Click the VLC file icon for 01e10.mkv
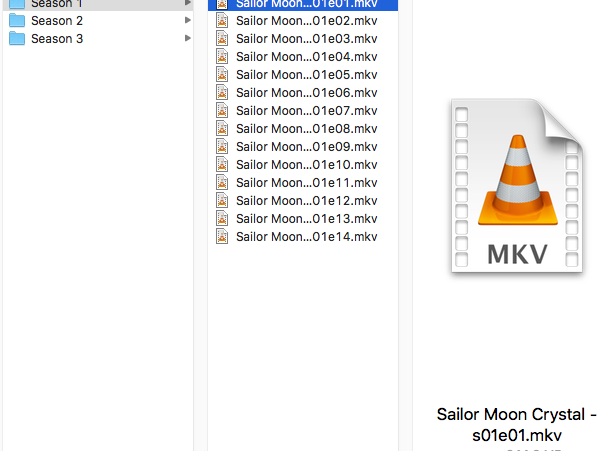This screenshot has width=612, height=451. tap(222, 164)
